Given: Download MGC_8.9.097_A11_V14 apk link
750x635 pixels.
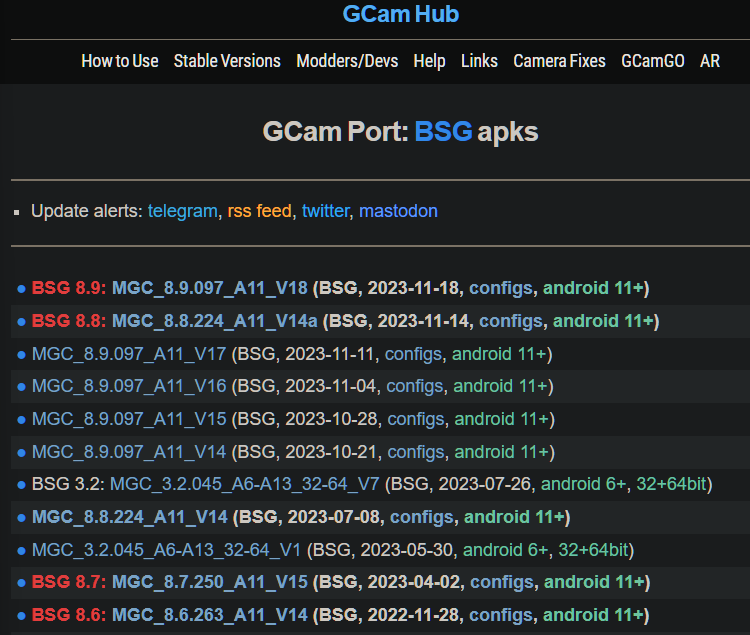Looking at the screenshot, I should (129, 452).
